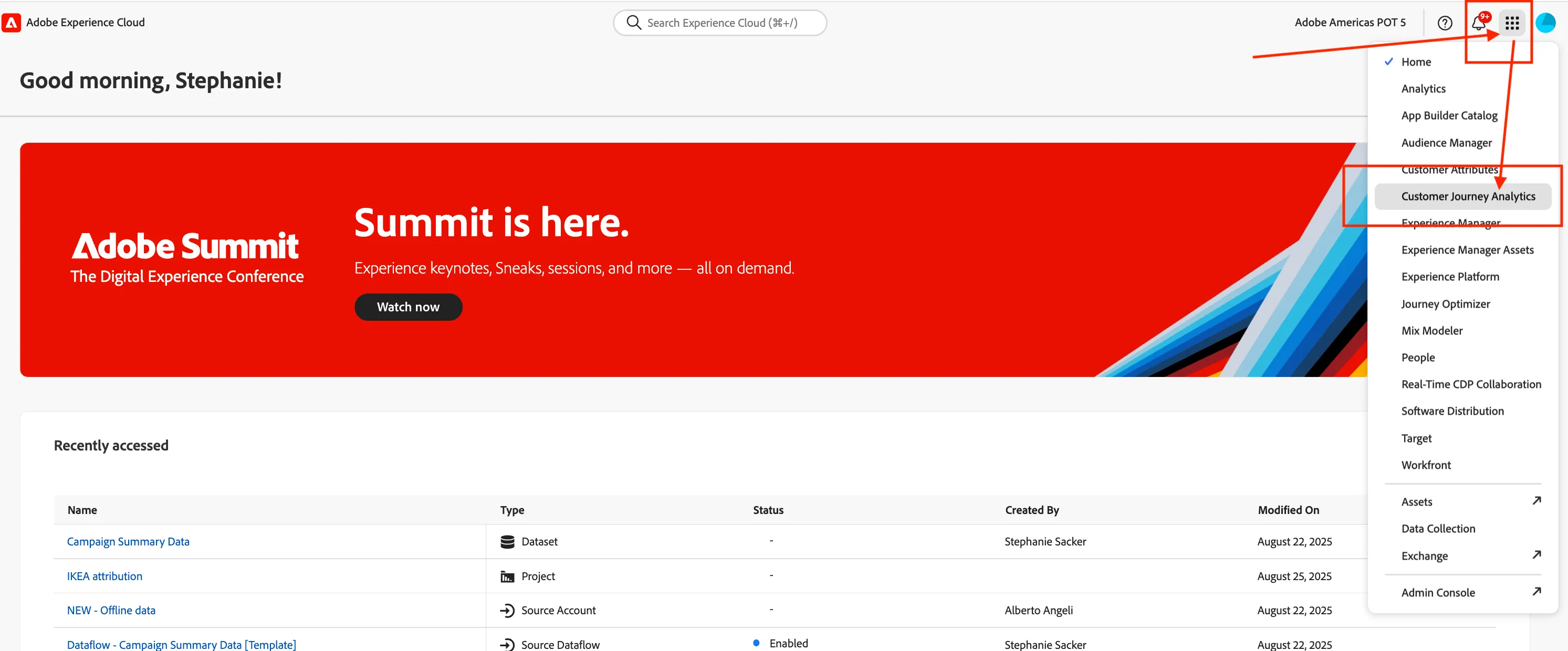This screenshot has width=1568, height=651.
Task: Open external link arrow next to Assets
Action: [1536, 501]
